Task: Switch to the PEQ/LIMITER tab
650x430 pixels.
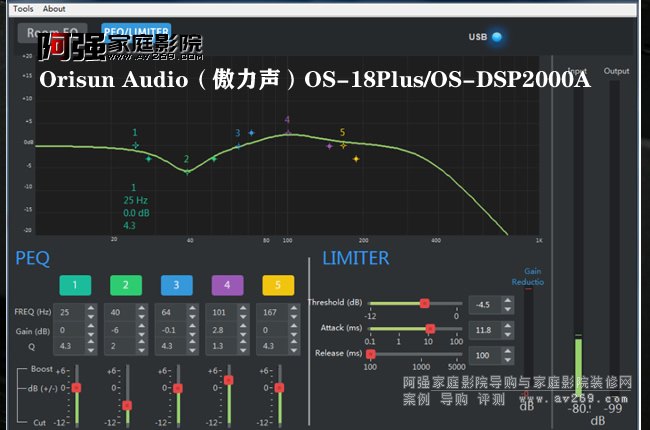Action: (x=136, y=32)
